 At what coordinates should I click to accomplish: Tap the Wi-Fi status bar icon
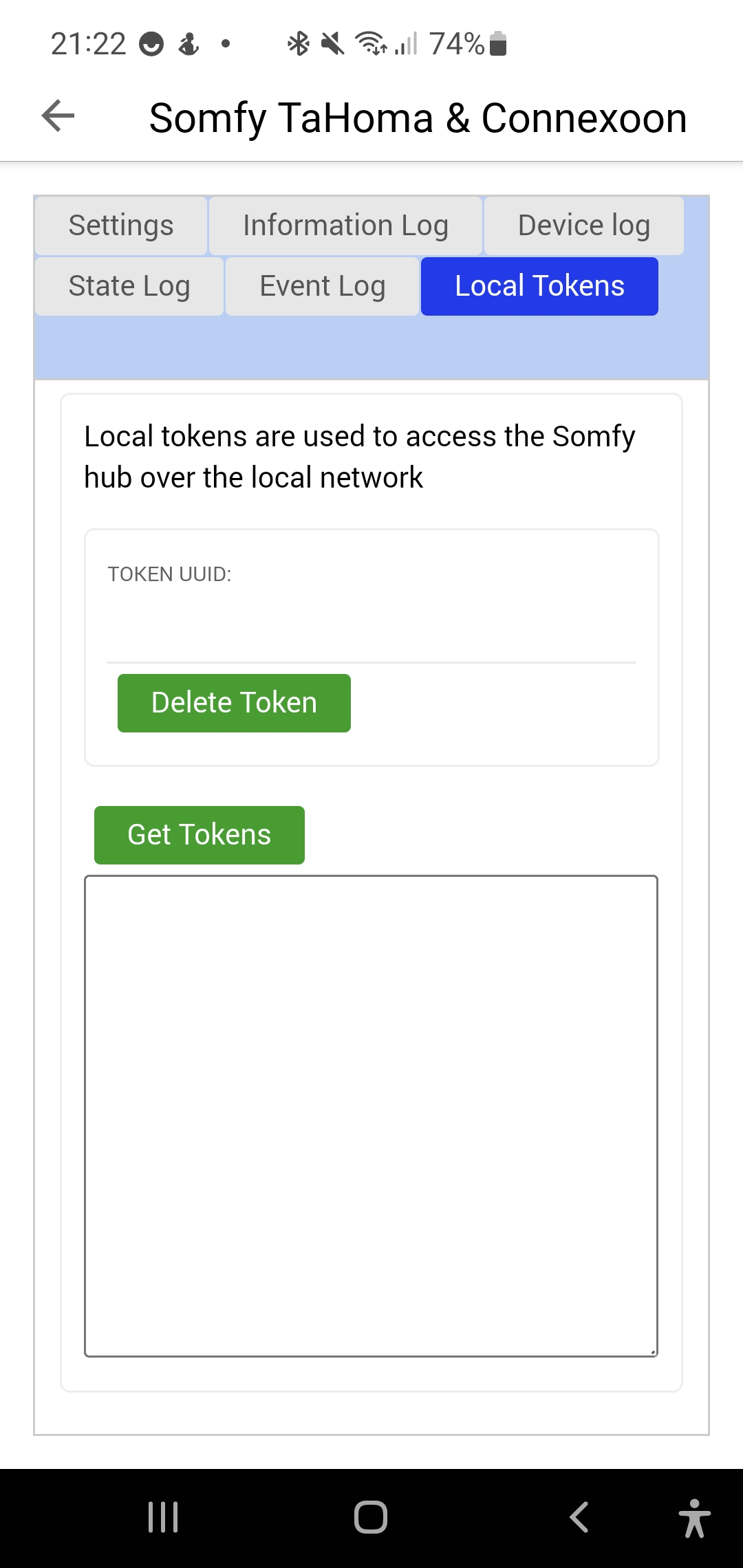pos(371,44)
